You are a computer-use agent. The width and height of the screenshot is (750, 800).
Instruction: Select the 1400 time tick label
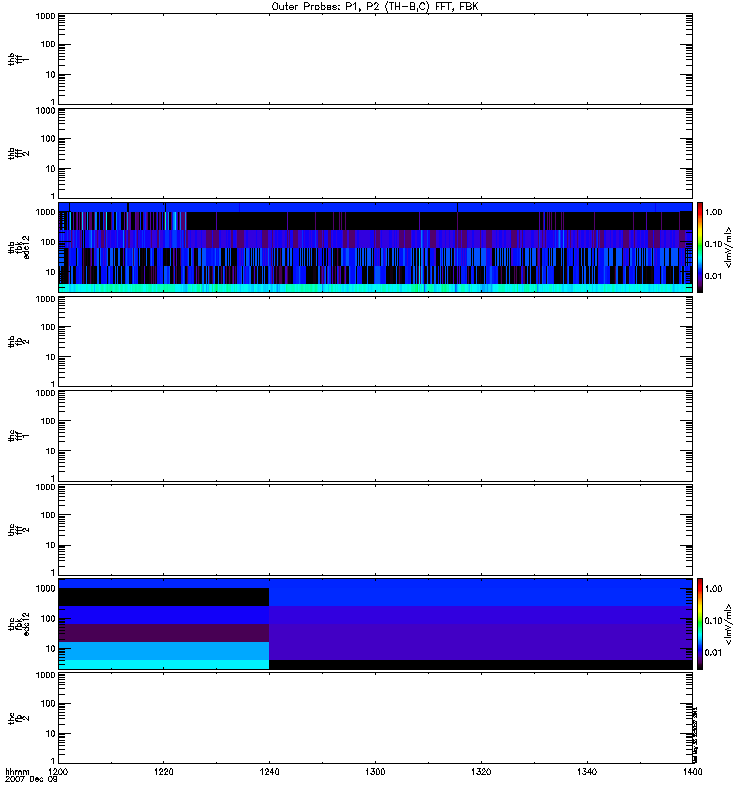(x=691, y=772)
